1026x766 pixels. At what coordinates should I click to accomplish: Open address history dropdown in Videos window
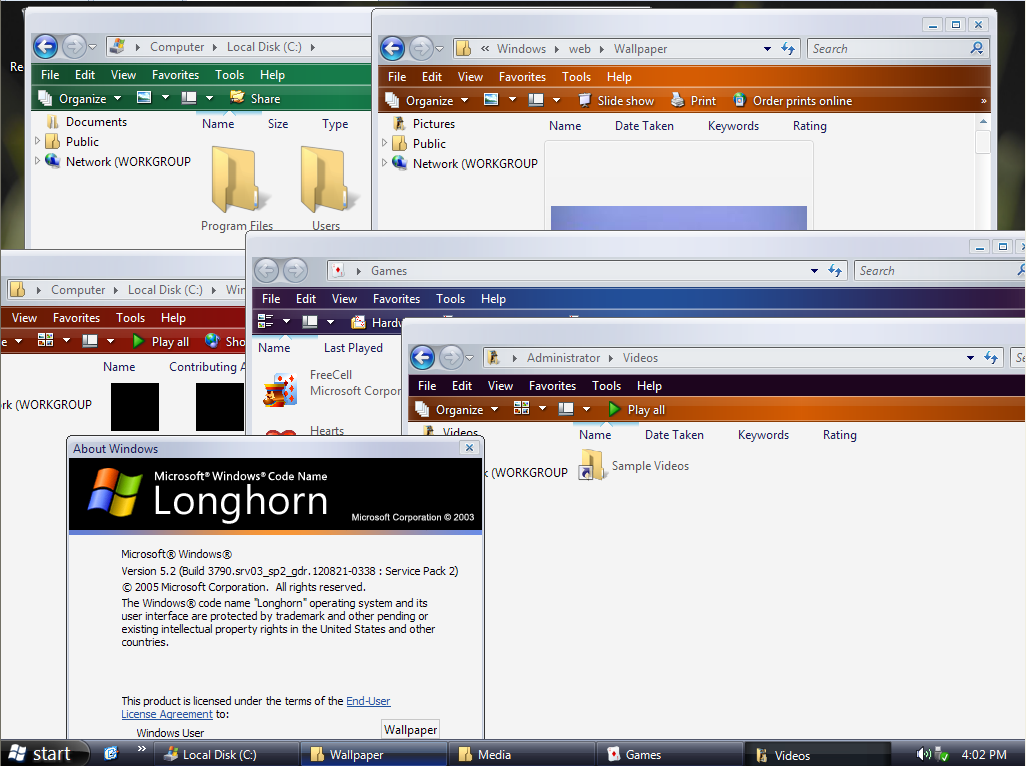(970, 358)
